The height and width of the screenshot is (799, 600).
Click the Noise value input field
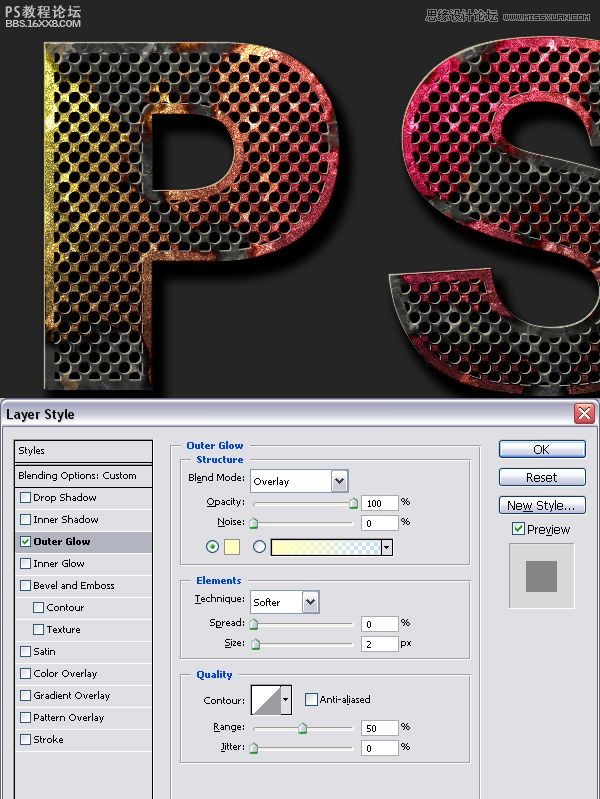380,523
